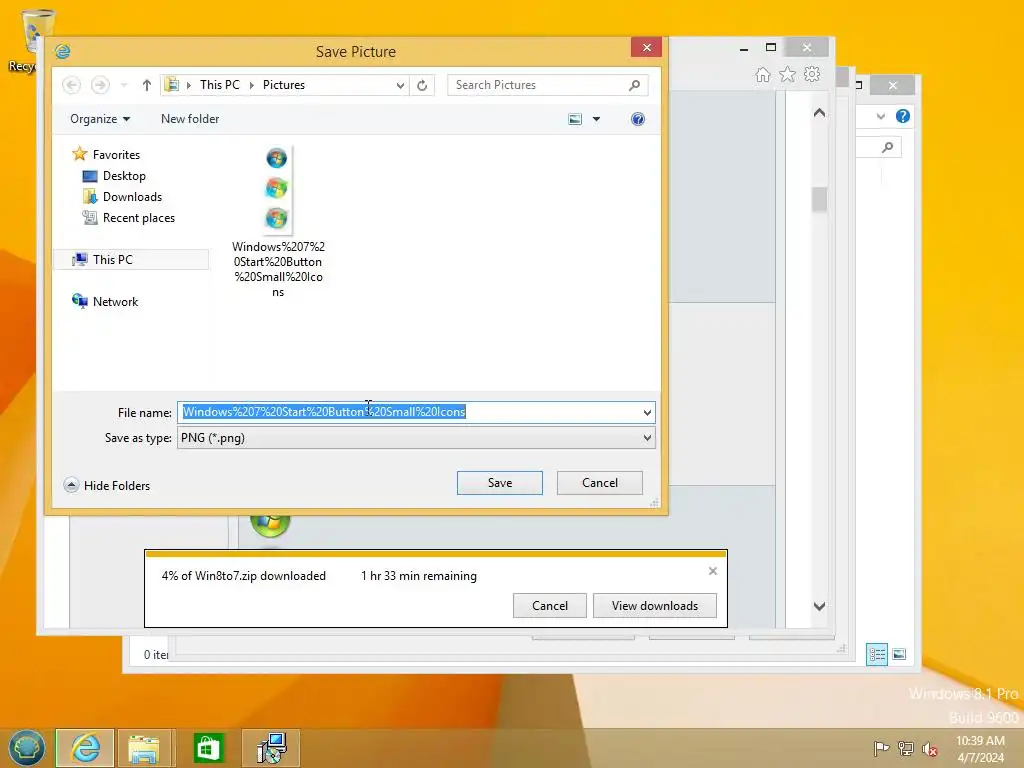Click the forward navigation arrow

100,85
